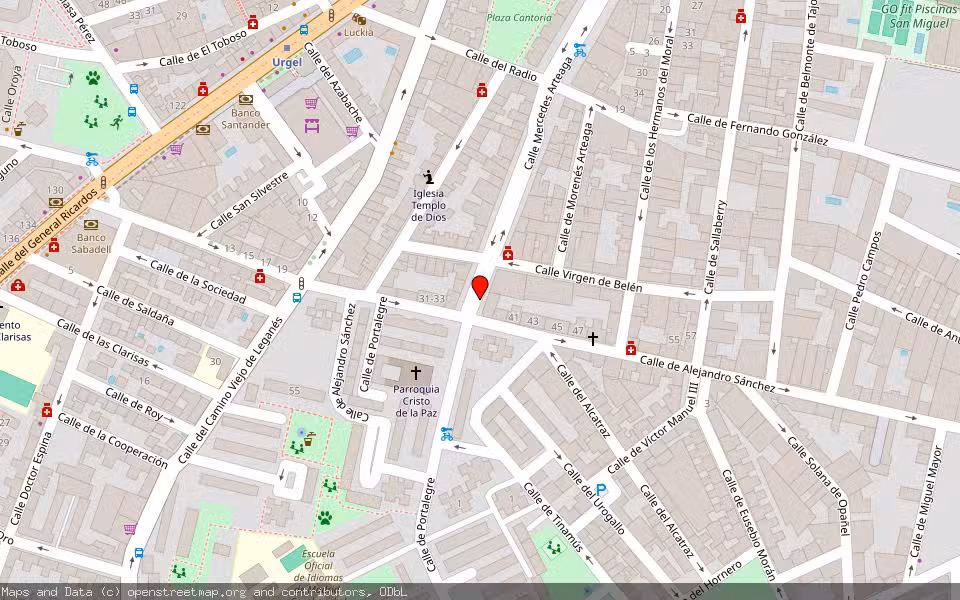Select the waste bin icon near Calle Oroya
Image resolution: width=960 pixels, height=600 pixels.
(19, 129)
